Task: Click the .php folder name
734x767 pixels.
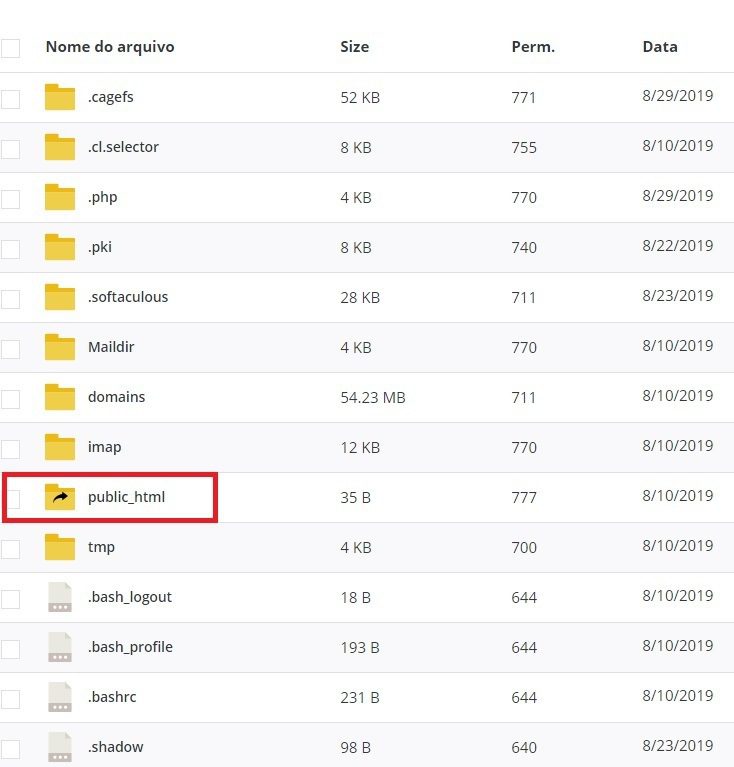Action: [102, 197]
